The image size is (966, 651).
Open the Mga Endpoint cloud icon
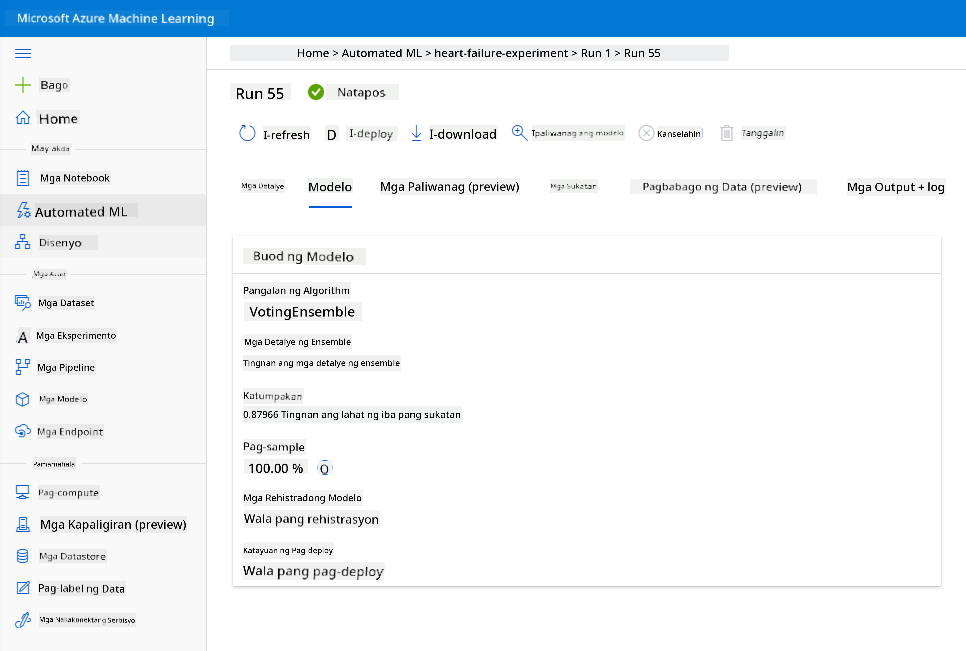23,431
